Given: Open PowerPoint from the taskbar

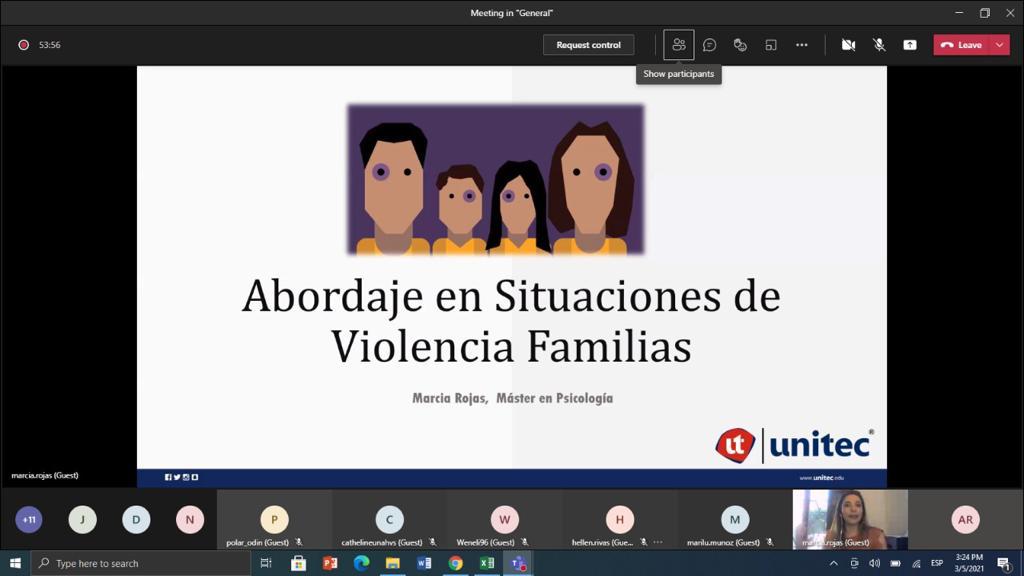Looking at the screenshot, I should (x=330, y=563).
